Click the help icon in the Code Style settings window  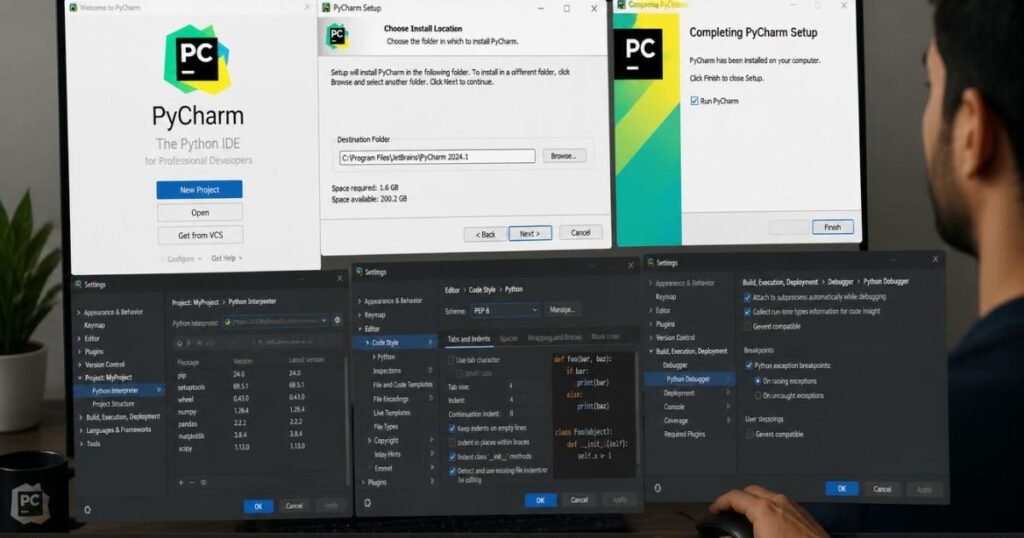coord(367,503)
